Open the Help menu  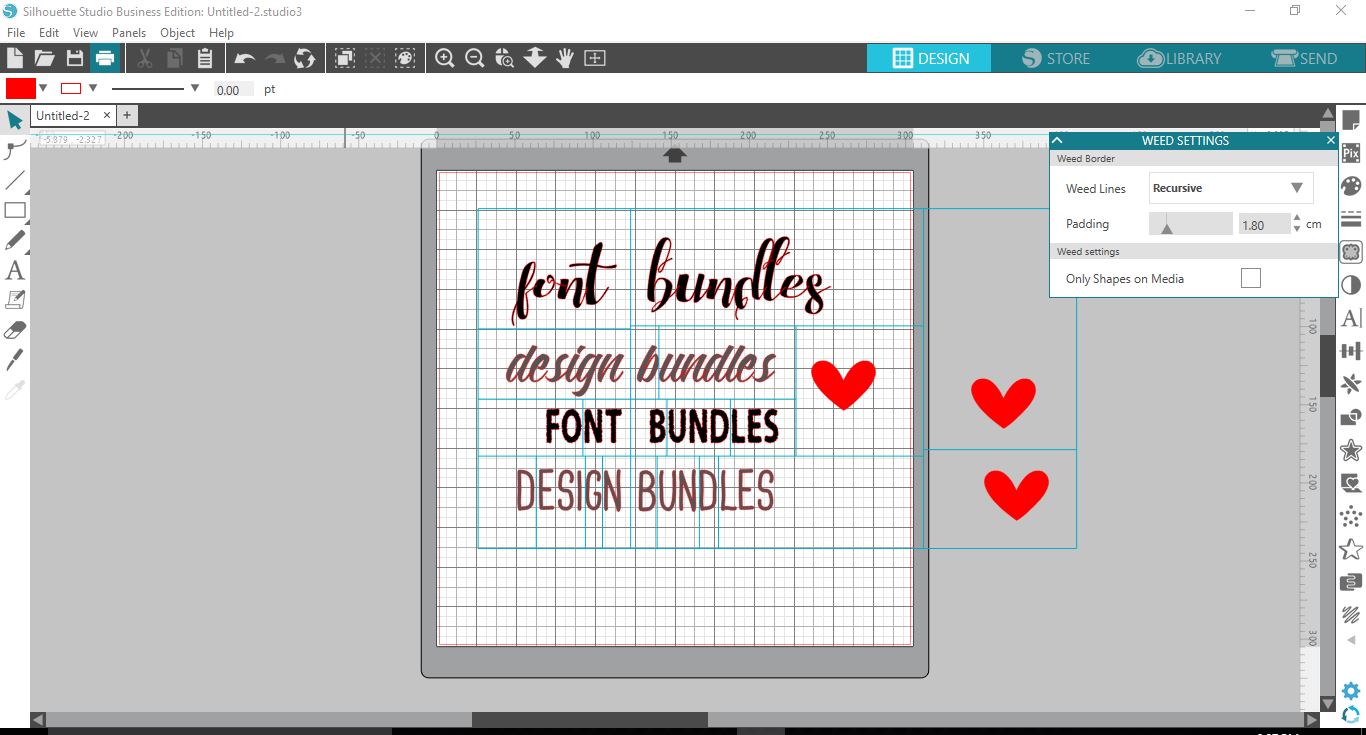pos(221,33)
